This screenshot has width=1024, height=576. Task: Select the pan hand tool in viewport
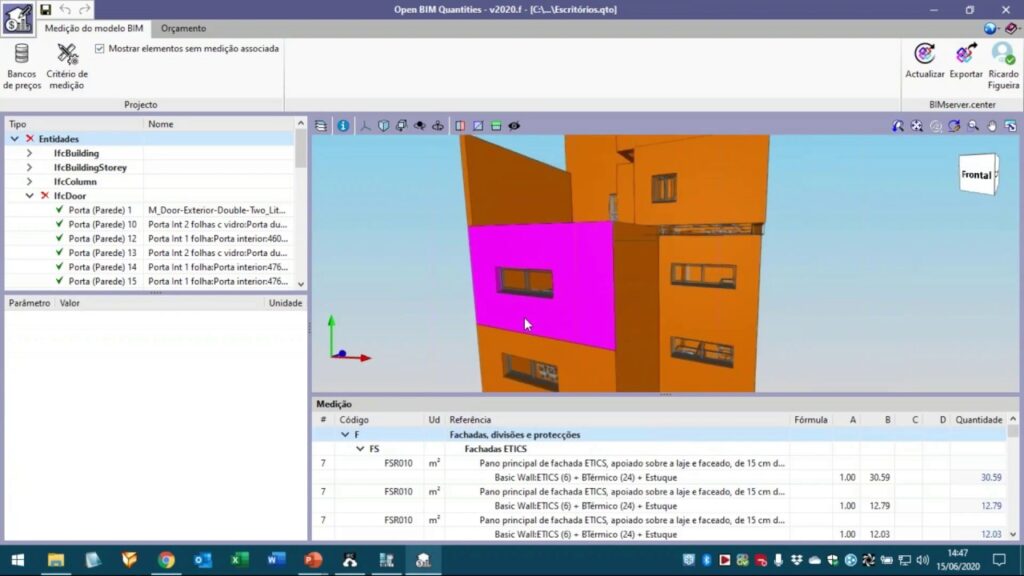pos(992,126)
